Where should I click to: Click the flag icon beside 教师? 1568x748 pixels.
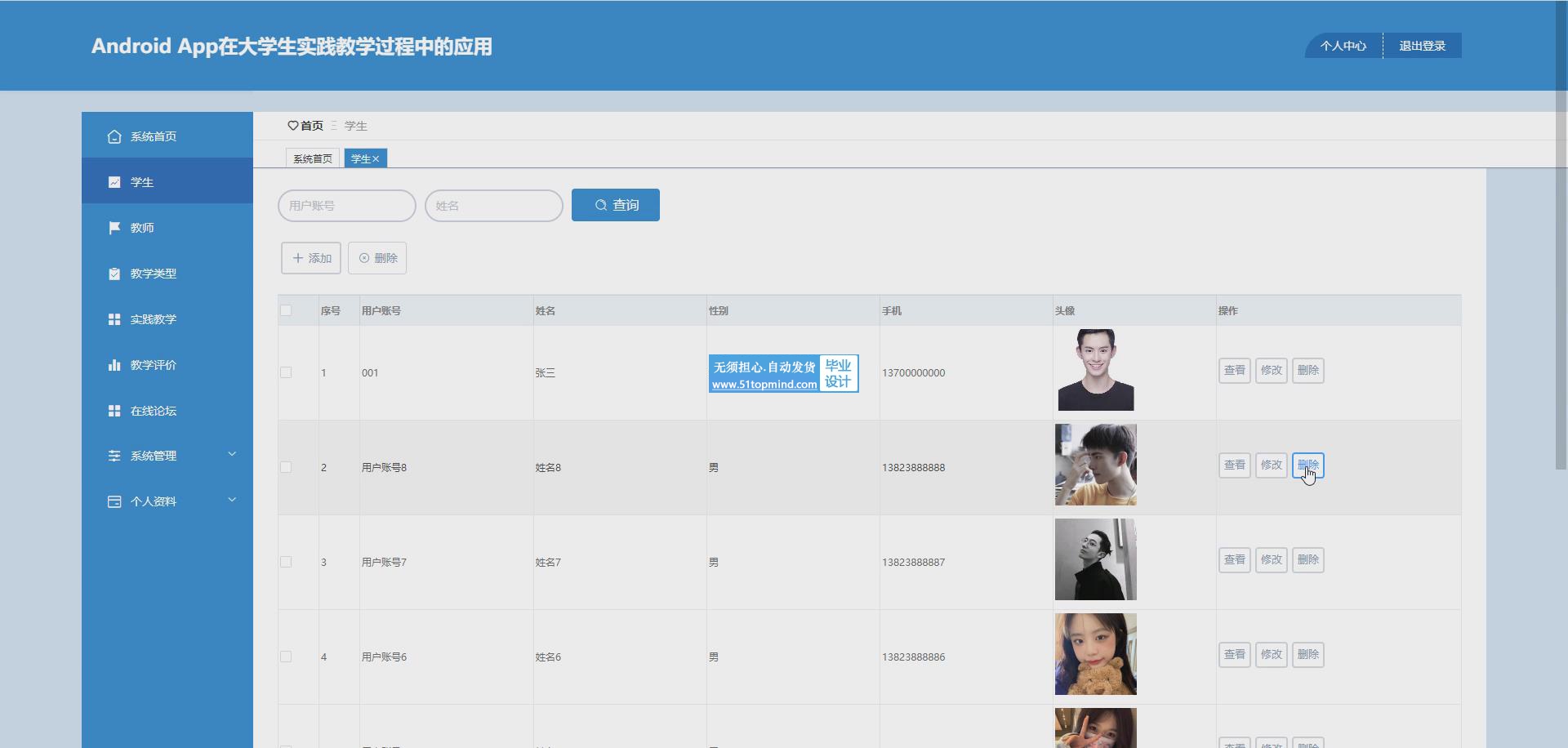tap(114, 228)
